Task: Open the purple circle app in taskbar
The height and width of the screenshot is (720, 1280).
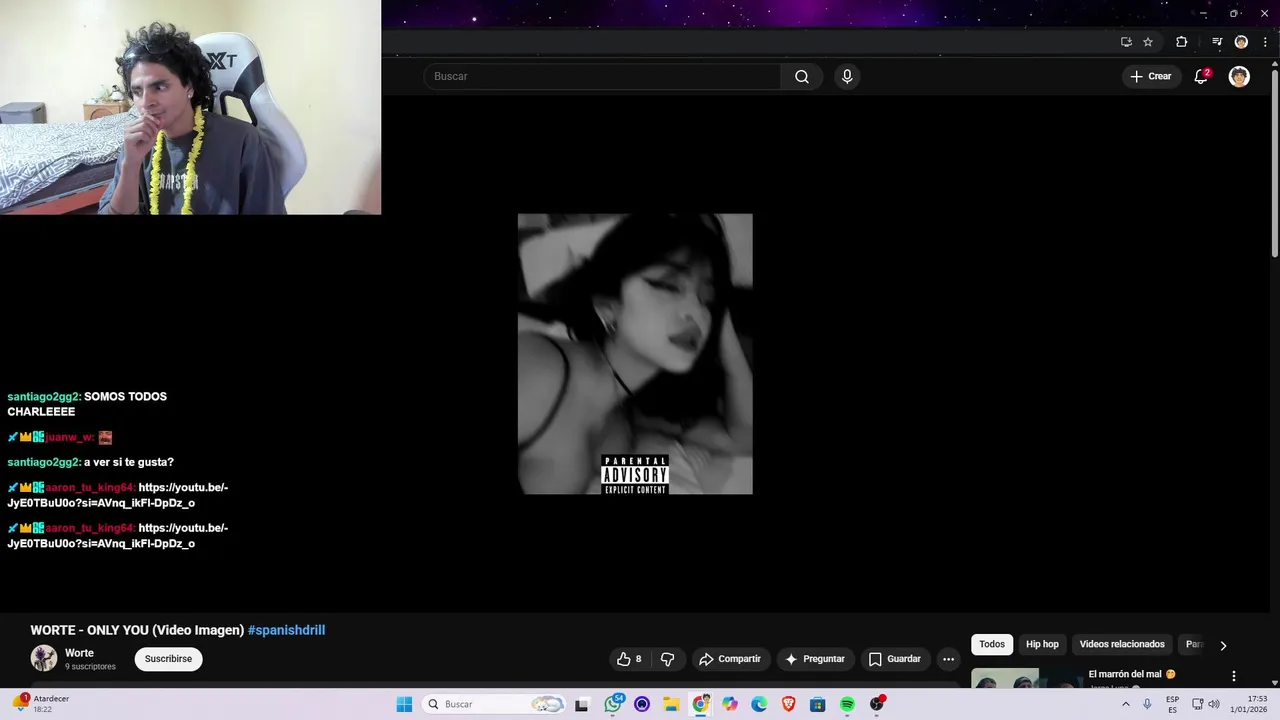Action: (x=642, y=704)
